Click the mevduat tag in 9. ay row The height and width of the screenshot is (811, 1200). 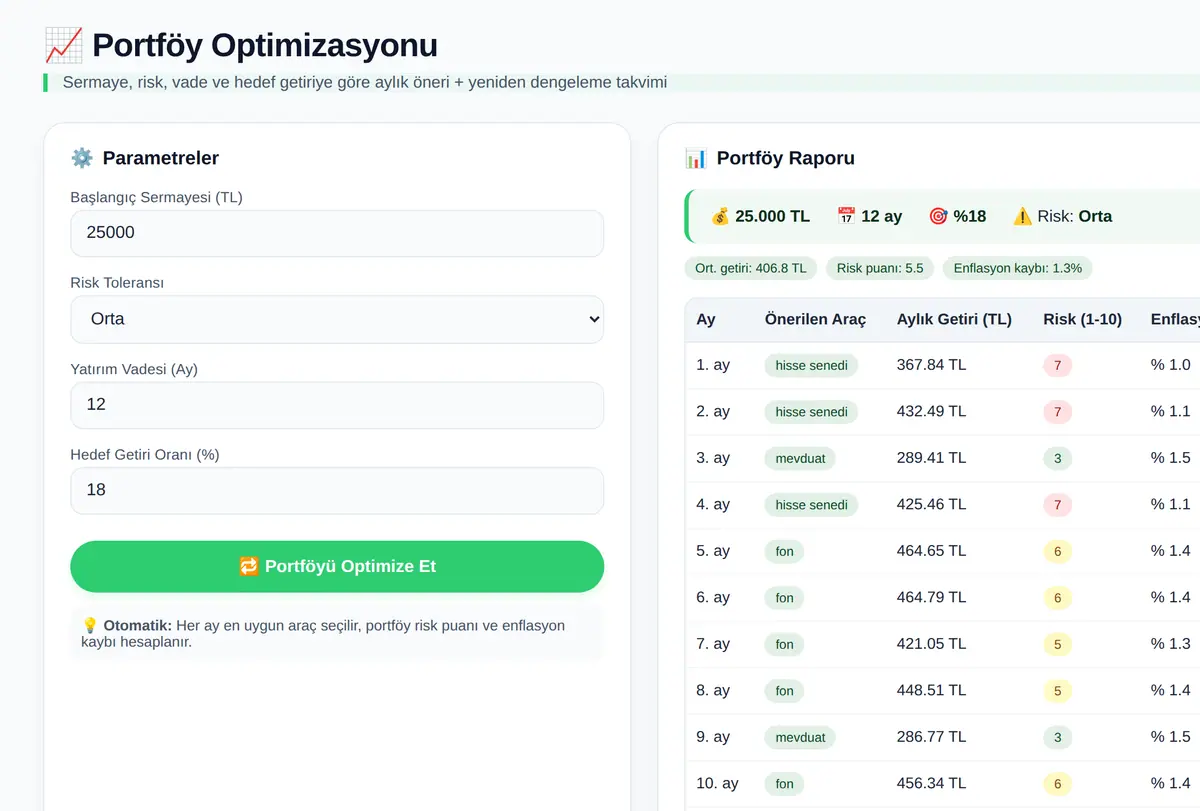tap(800, 738)
